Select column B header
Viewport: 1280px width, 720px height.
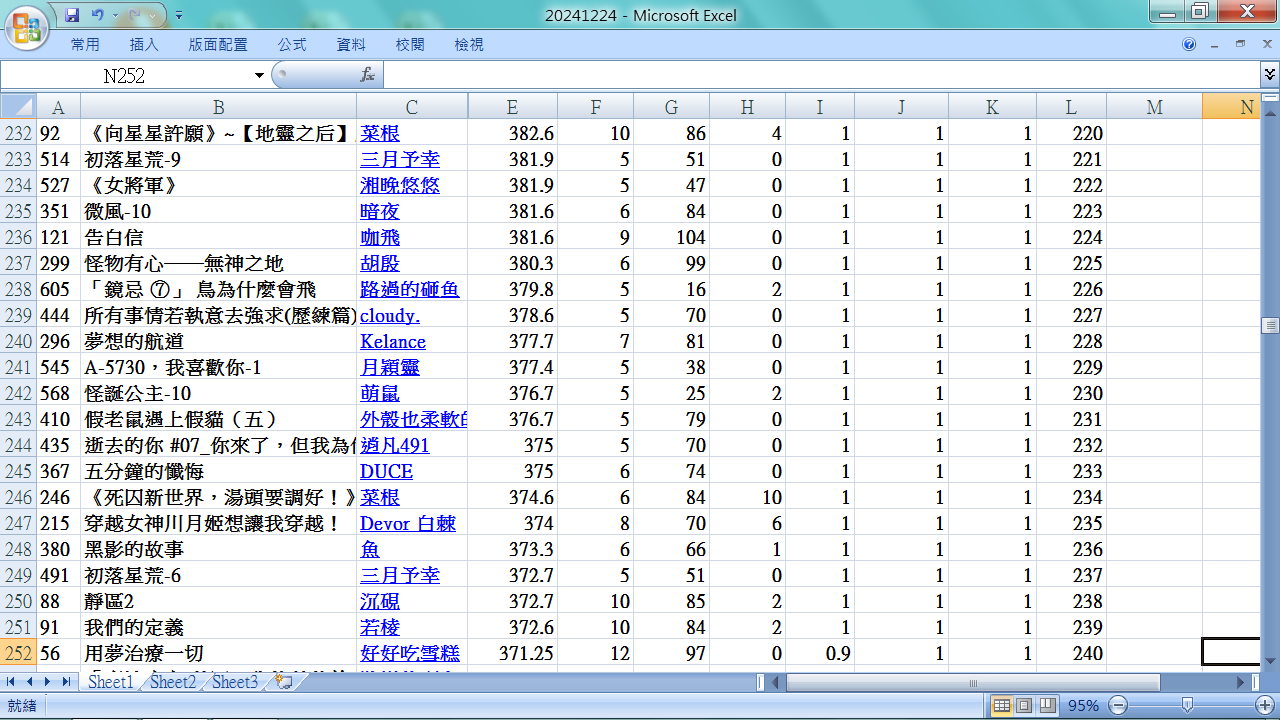218,107
